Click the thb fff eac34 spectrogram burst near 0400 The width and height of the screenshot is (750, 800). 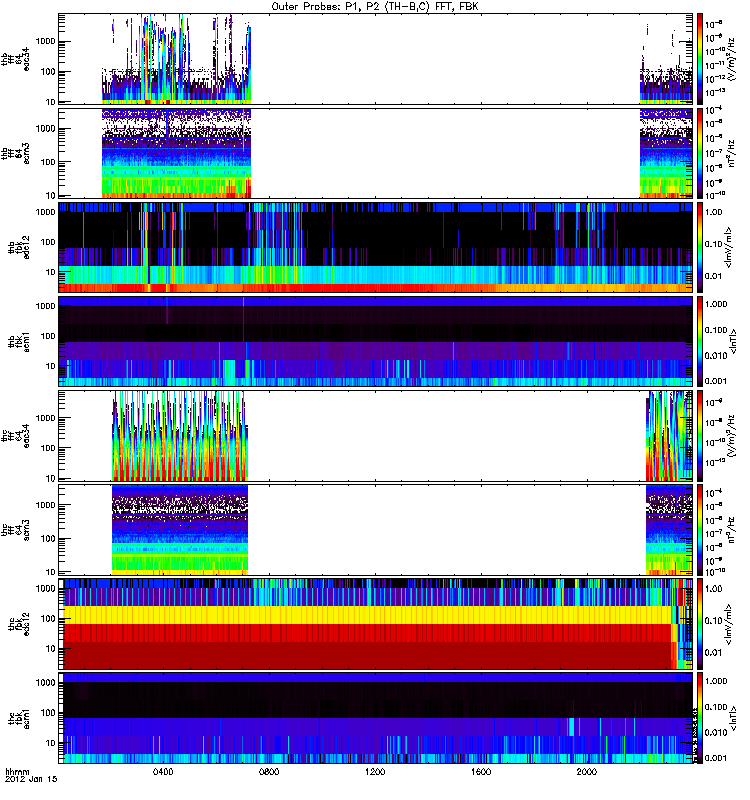click(x=176, y=59)
